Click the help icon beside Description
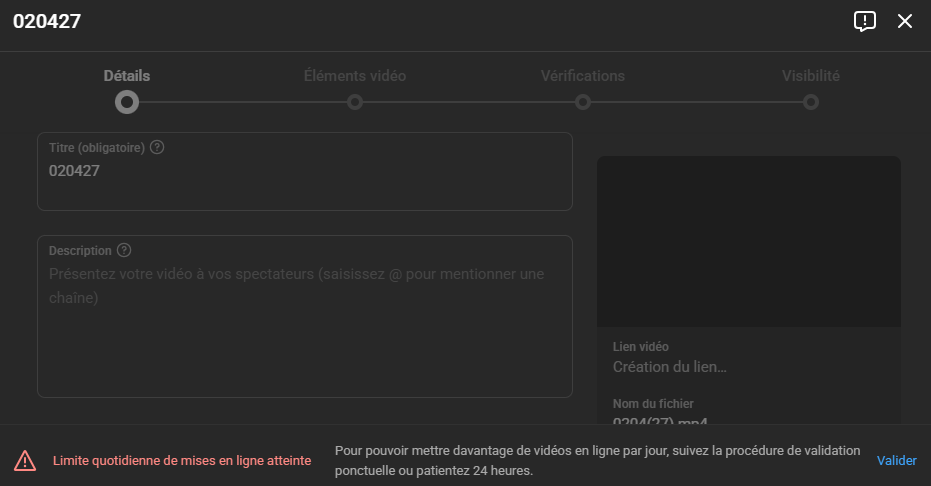Screen dimensions: 931x486 [x=124, y=251]
